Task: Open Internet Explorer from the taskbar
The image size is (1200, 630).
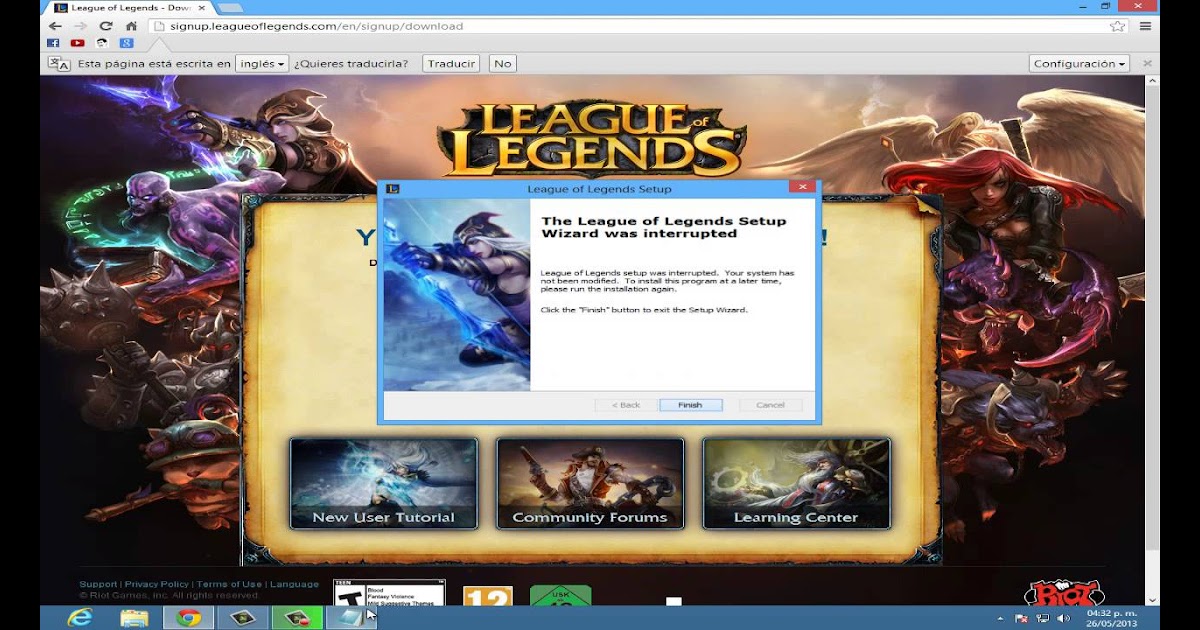Action: pyautogui.click(x=79, y=617)
